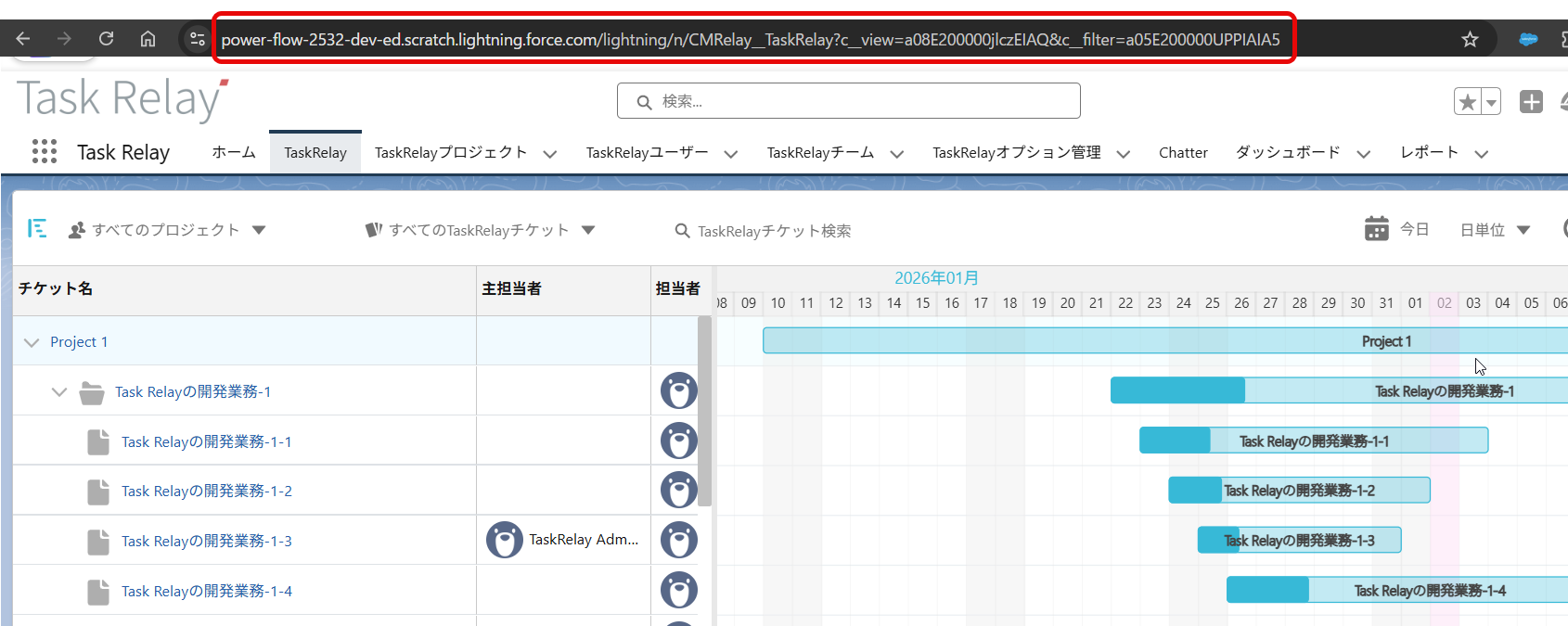Click the global 検索... search field

[x=849, y=101]
